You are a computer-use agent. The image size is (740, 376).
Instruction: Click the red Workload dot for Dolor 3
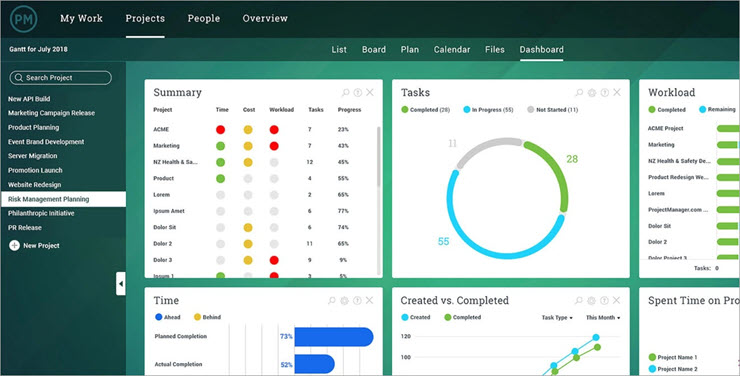point(274,260)
